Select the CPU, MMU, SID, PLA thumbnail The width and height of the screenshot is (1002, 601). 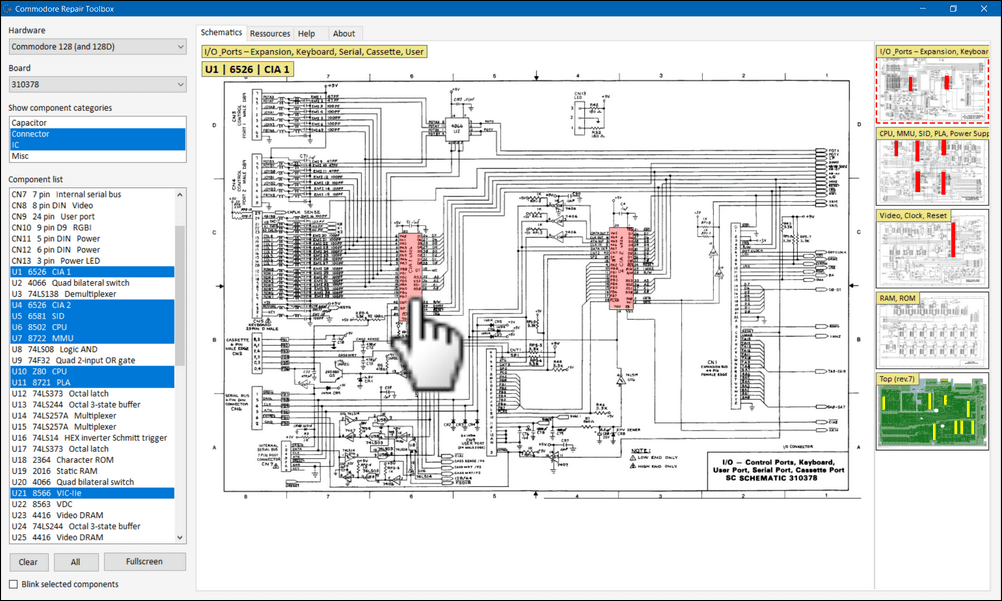click(932, 166)
